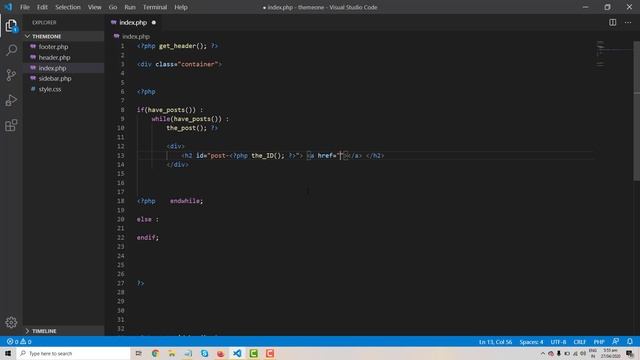640x360 pixels.
Task: Click the Windows Start button
Action: 8,353
